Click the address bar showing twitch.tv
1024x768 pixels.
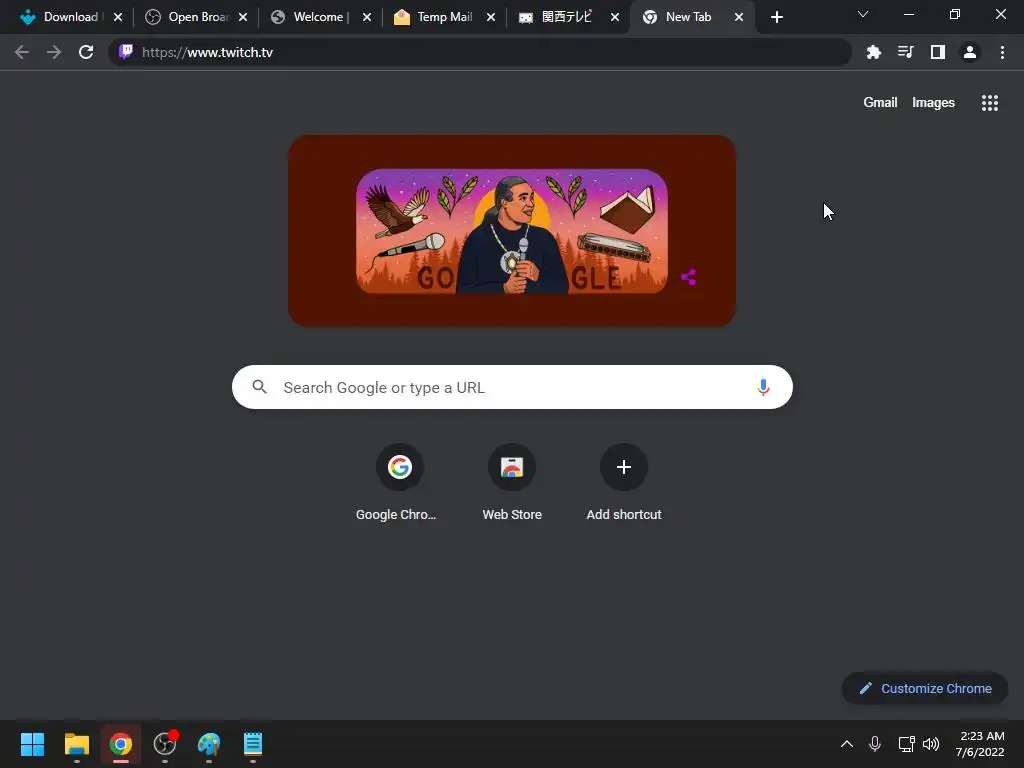coord(480,52)
